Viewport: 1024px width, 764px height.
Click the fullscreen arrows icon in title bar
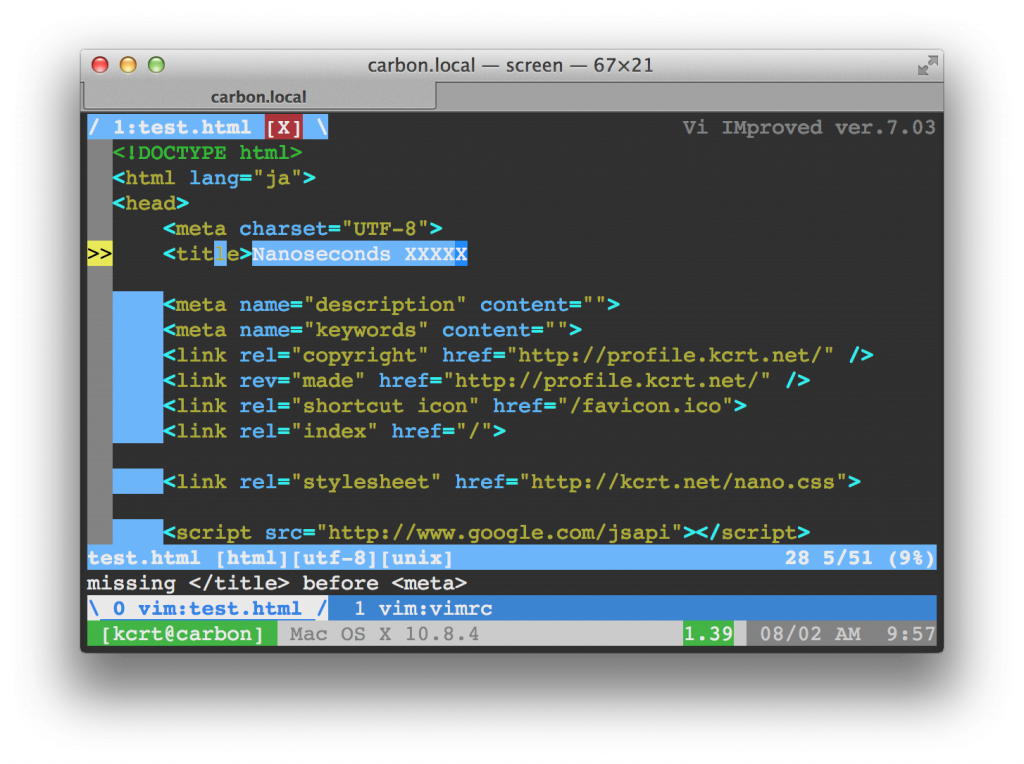(927, 65)
